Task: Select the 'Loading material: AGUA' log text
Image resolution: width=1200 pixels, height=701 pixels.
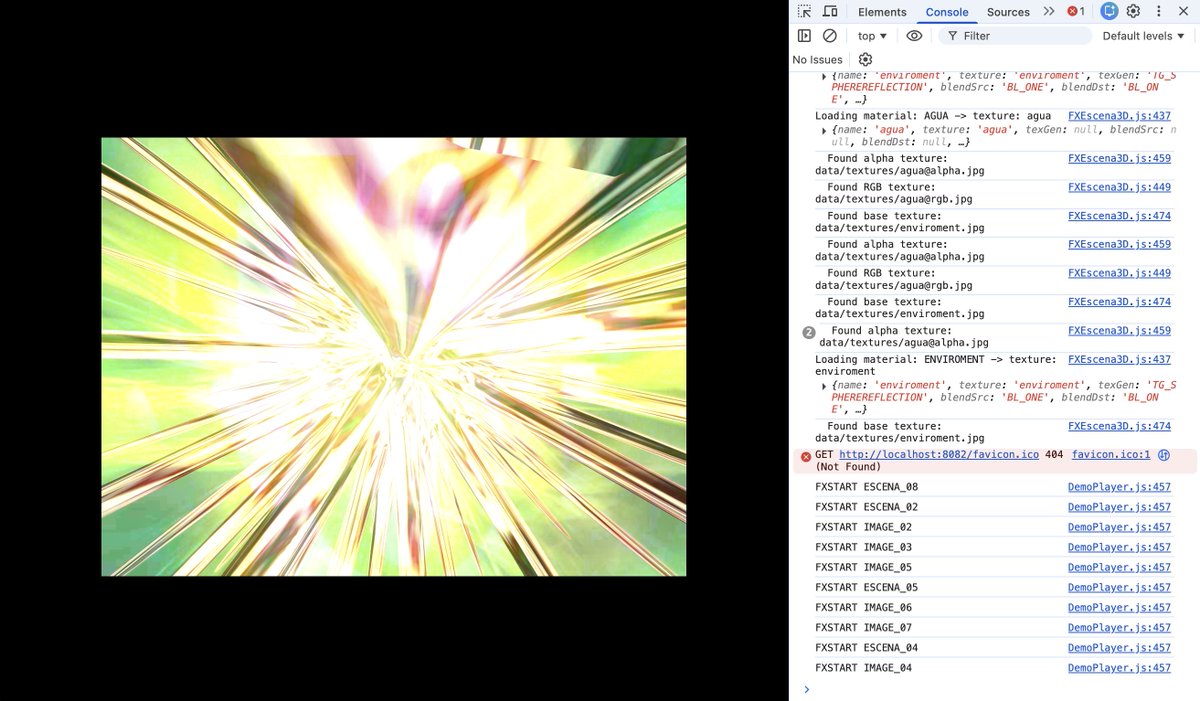Action: 883,116
